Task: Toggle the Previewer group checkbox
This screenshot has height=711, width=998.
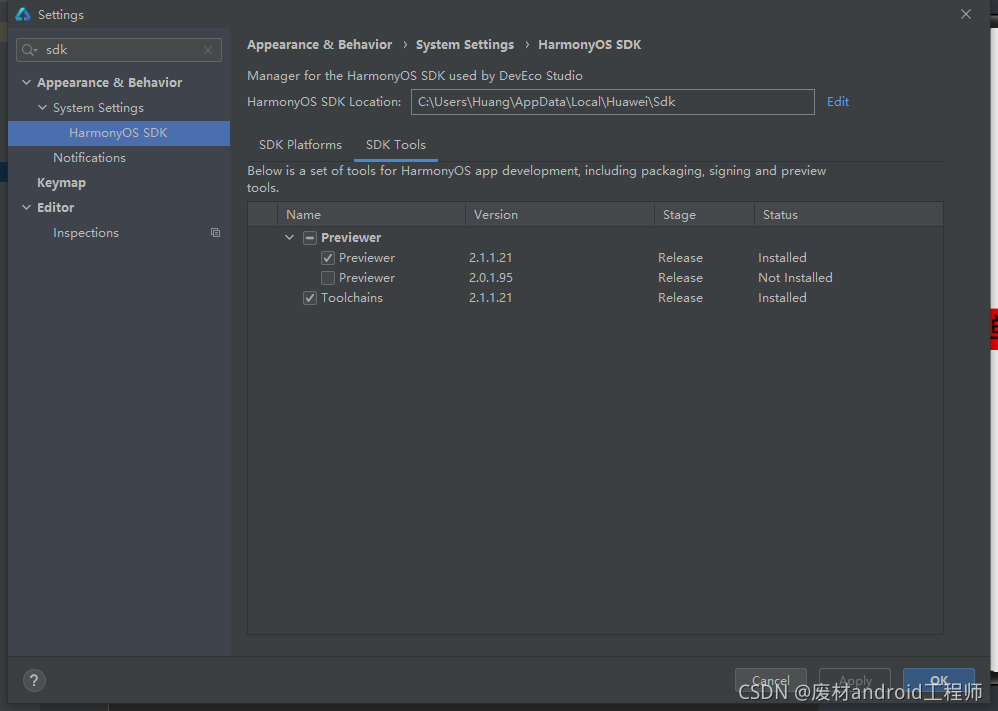Action: click(x=310, y=238)
